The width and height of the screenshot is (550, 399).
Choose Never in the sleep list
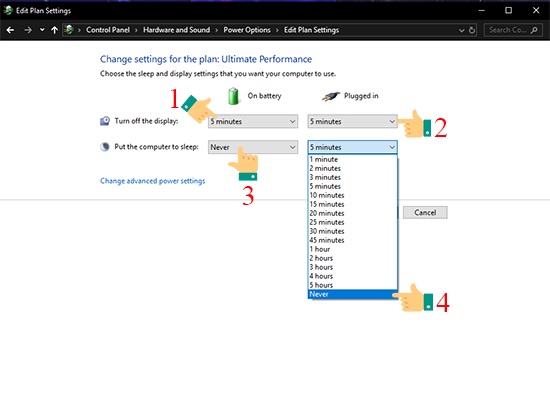pyautogui.click(x=353, y=295)
